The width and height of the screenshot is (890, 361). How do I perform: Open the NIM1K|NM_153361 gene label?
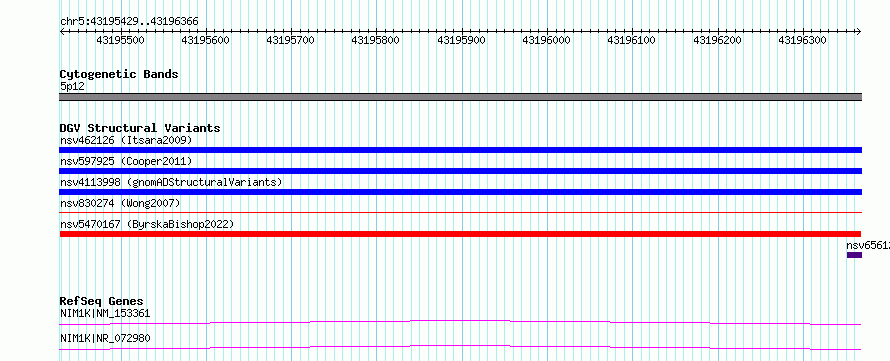105,313
